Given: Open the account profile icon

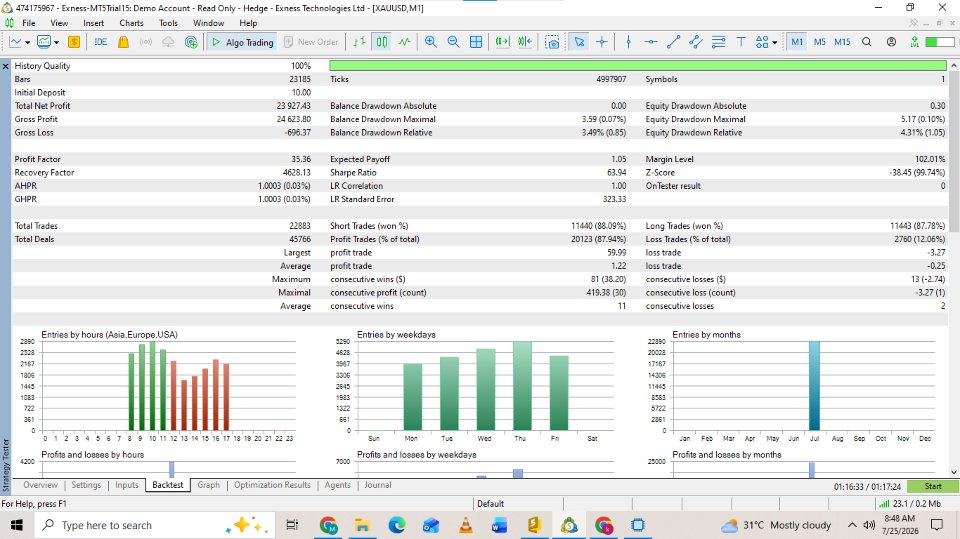Looking at the screenshot, I should point(891,42).
